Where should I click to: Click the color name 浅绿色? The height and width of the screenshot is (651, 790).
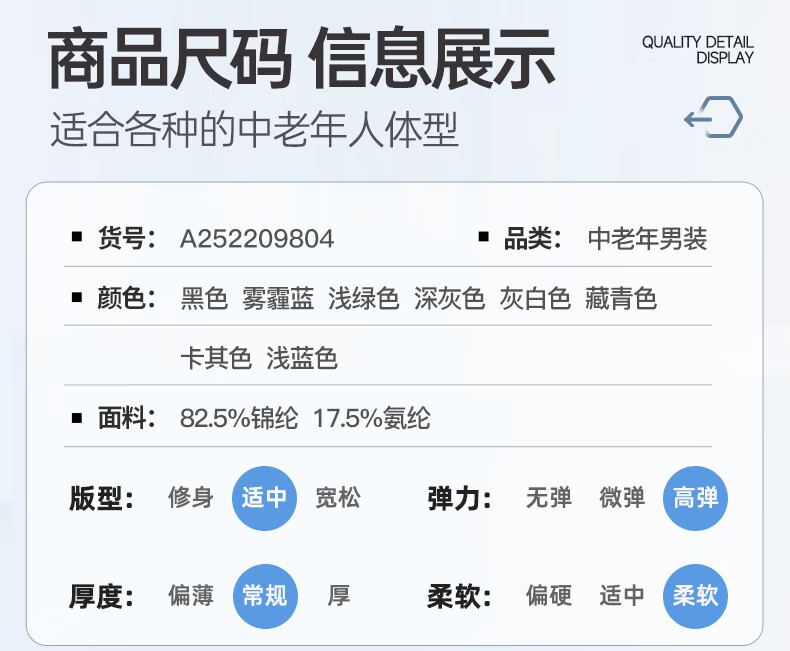364,298
